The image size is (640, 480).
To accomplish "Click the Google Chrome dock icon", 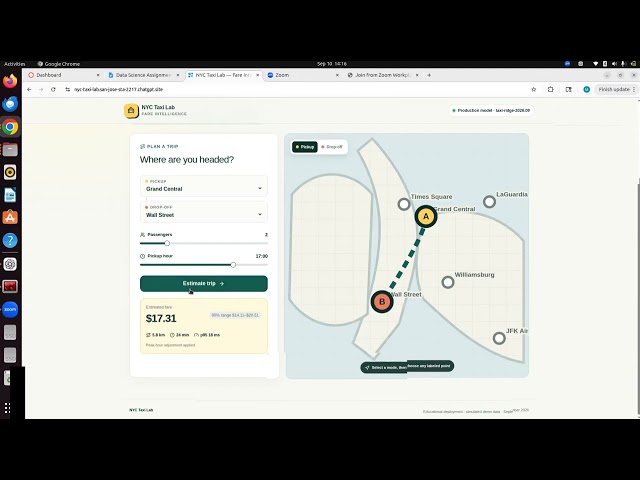I will click(10, 127).
